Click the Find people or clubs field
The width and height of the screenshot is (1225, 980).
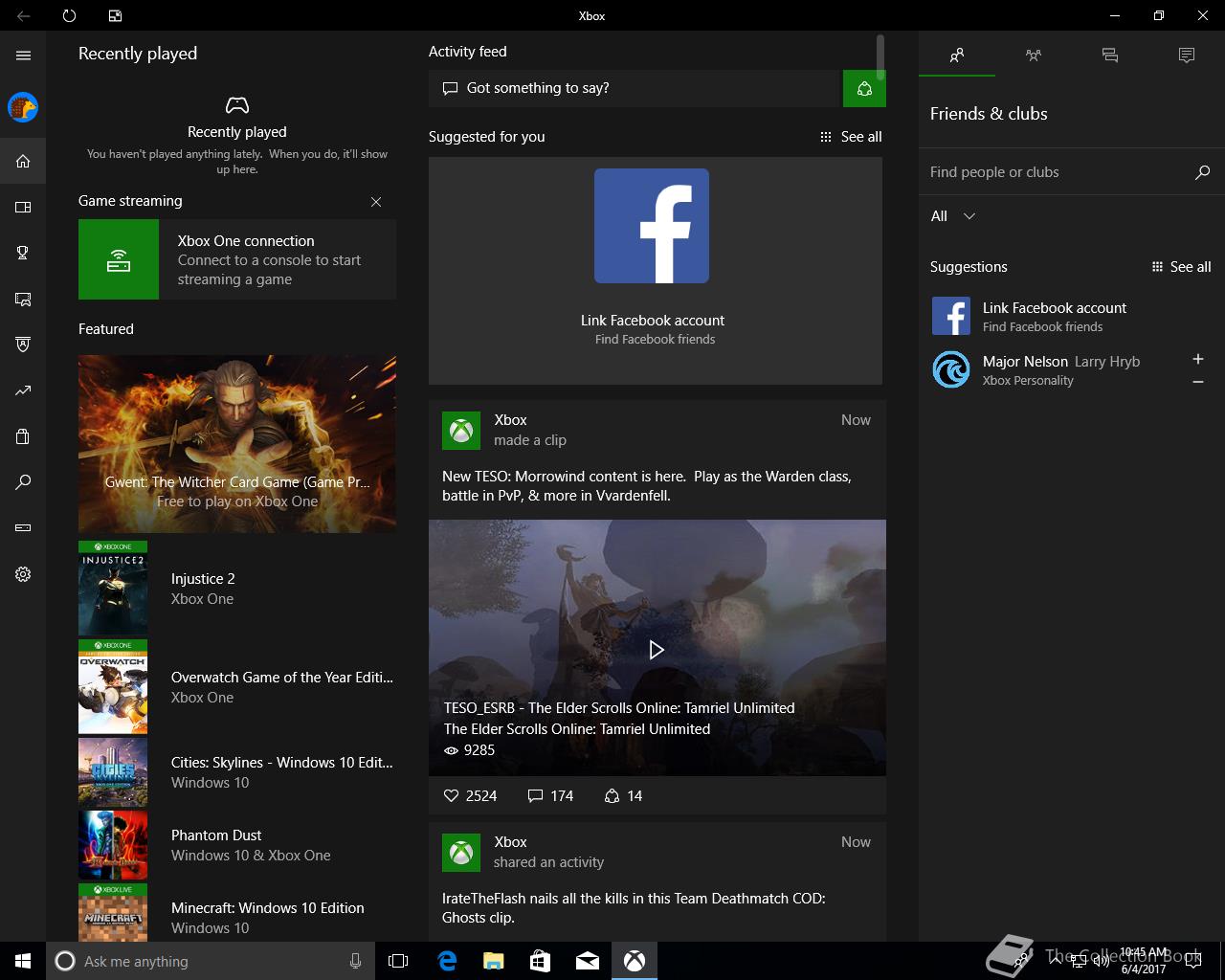tap(1058, 172)
